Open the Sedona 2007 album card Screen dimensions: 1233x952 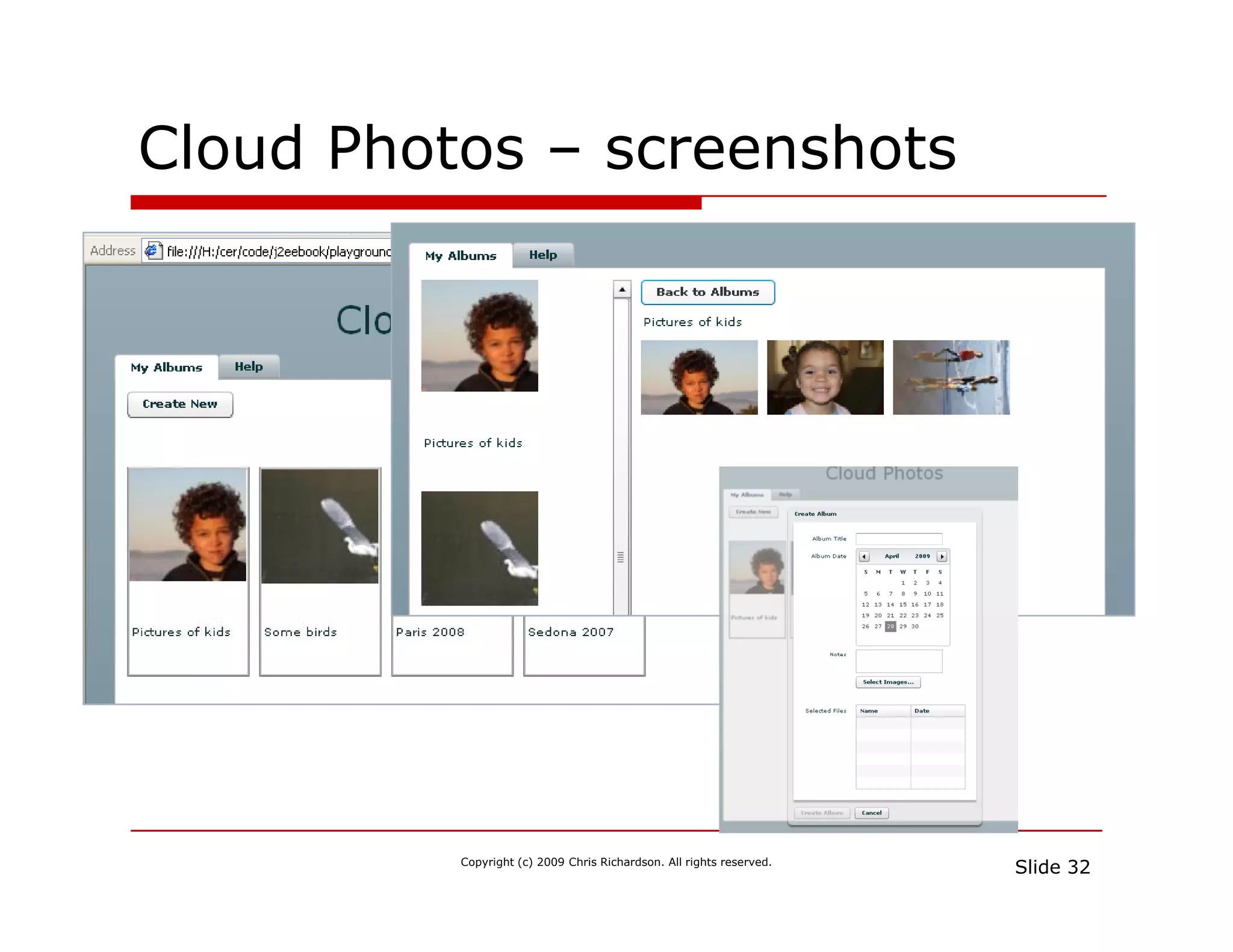click(x=584, y=645)
